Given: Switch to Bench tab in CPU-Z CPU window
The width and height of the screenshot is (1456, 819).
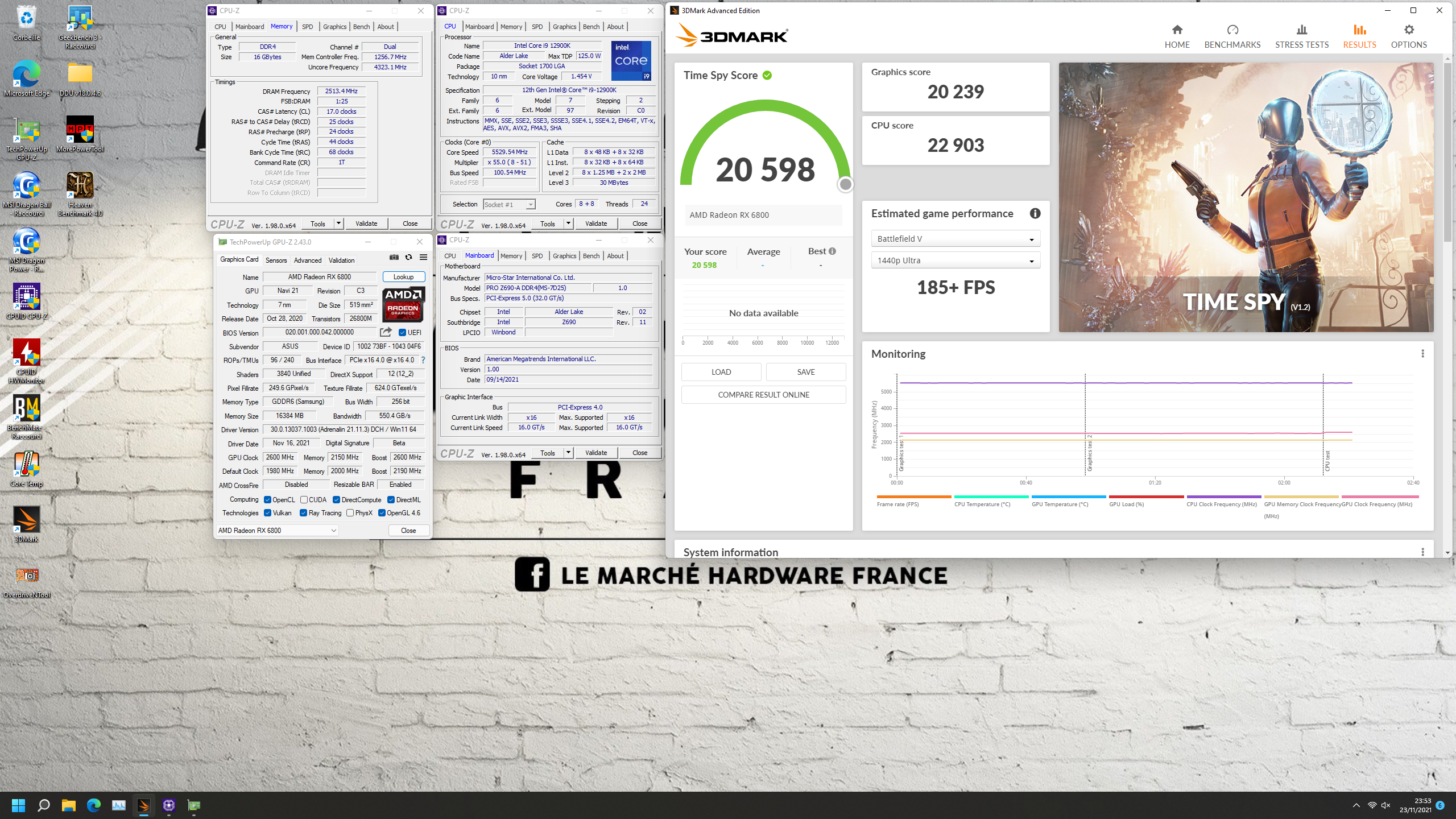Looking at the screenshot, I should (591, 27).
